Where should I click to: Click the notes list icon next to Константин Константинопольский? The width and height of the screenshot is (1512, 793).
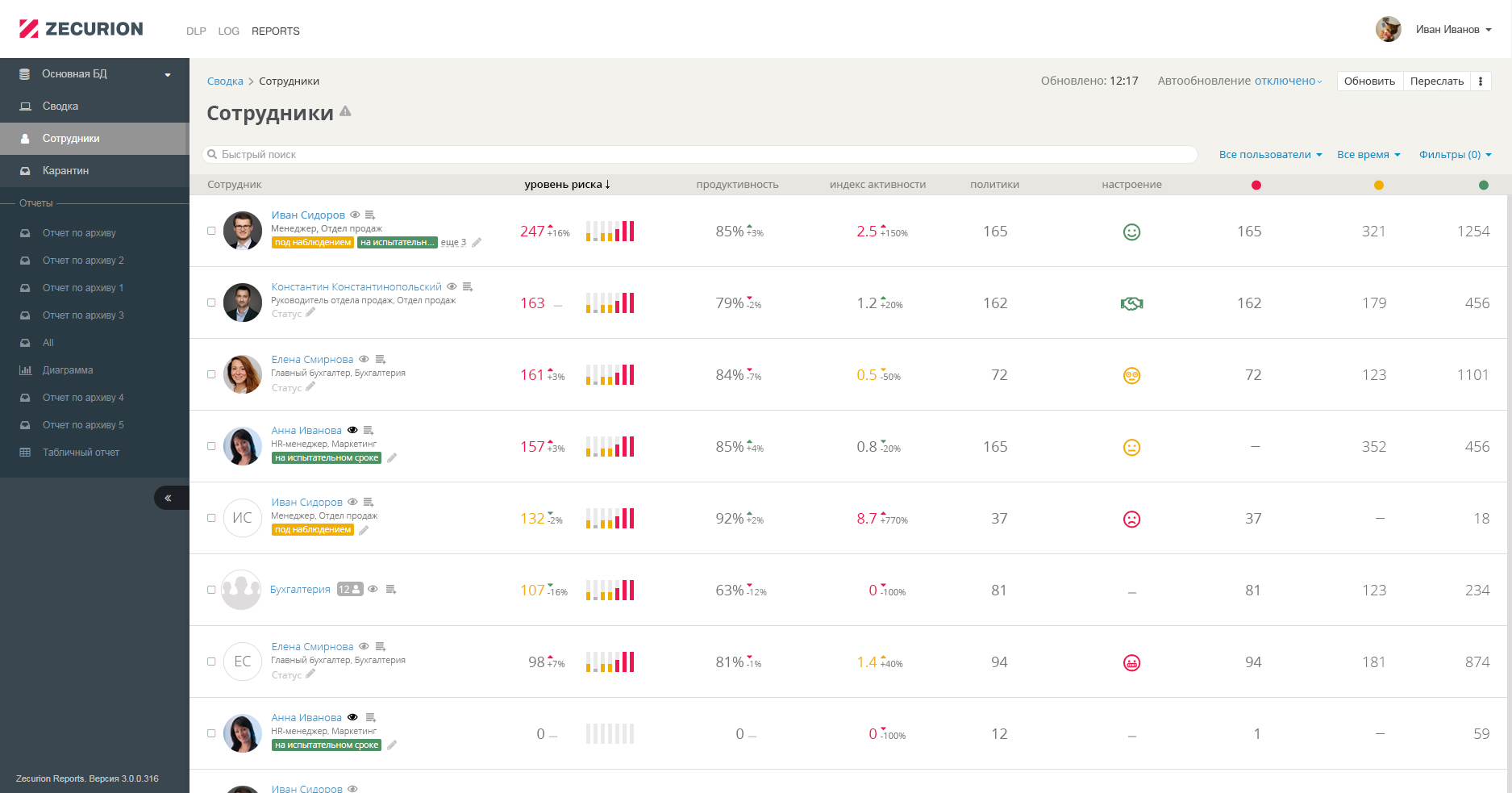467,286
